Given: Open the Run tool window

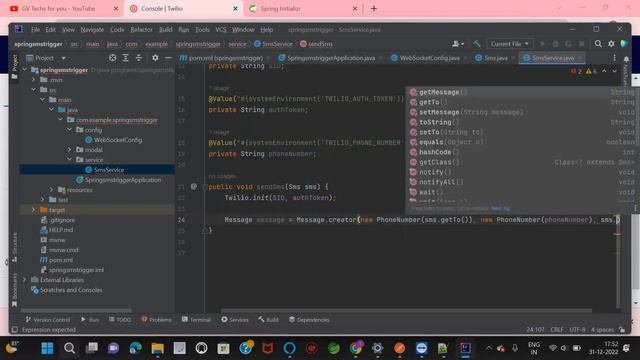Looking at the screenshot, I should [x=90, y=320].
